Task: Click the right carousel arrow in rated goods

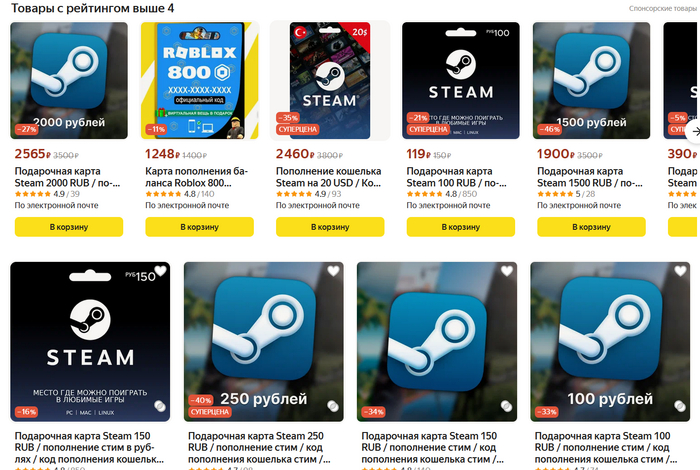Action: [694, 132]
